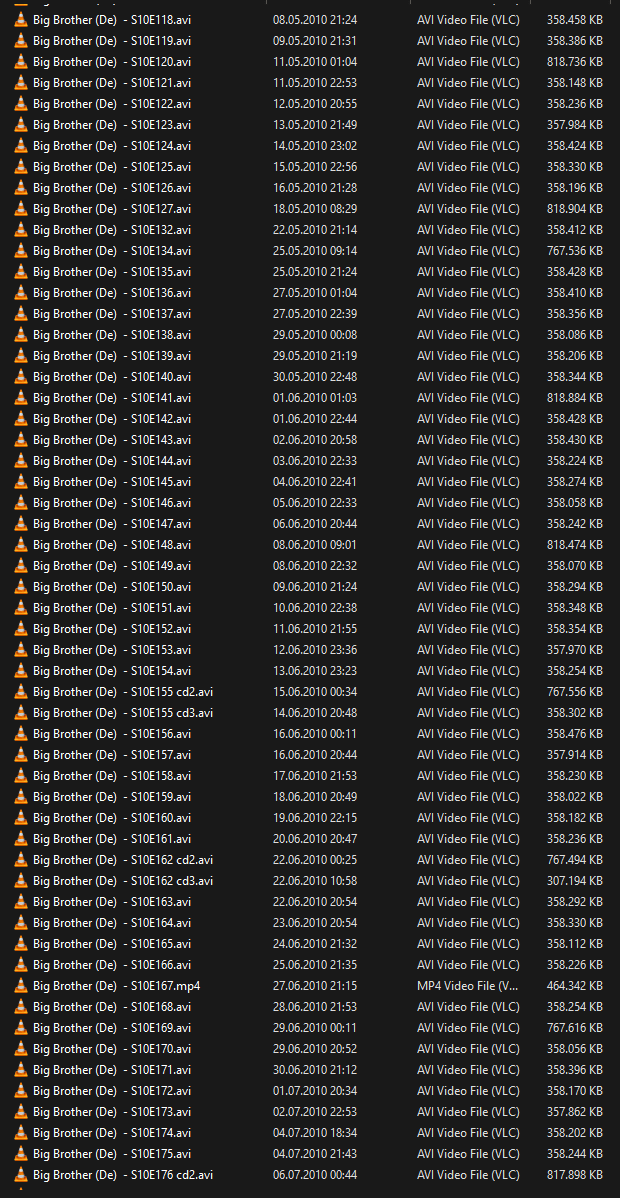Viewport: 620px width, 1198px height.
Task: Select file name S10E122.avi
Action: (x=112, y=104)
